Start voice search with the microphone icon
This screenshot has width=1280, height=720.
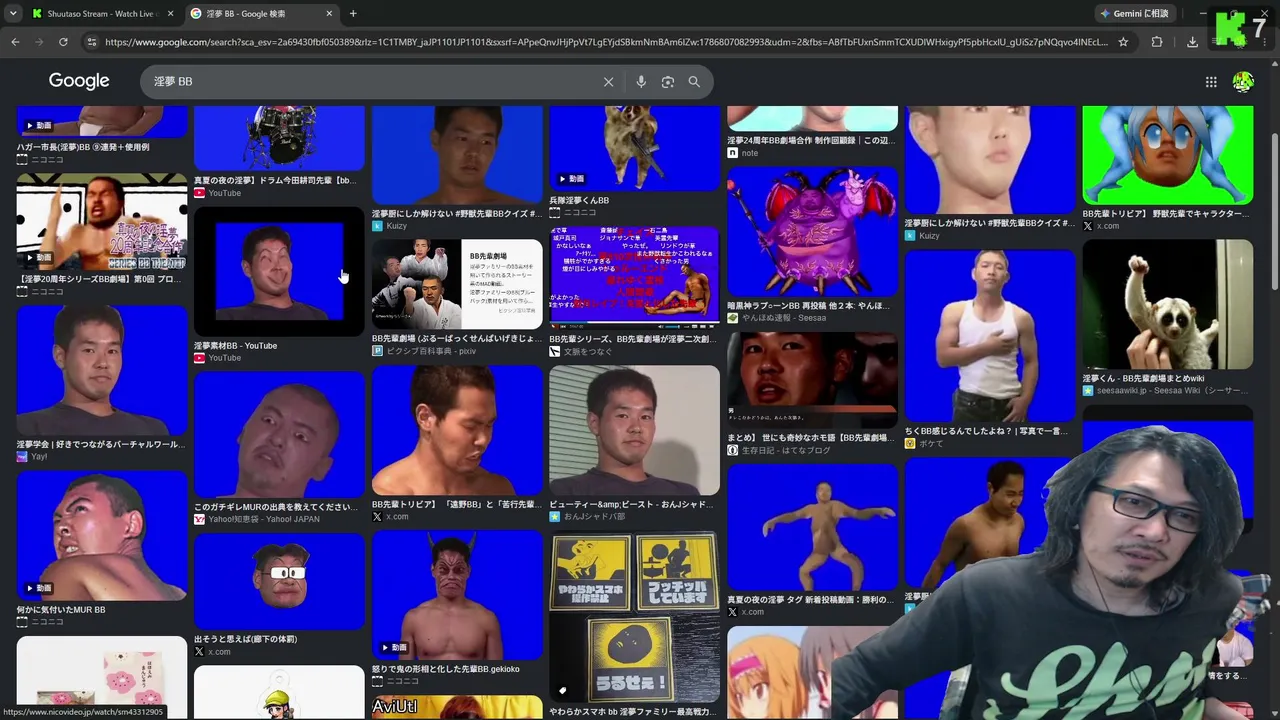[641, 82]
